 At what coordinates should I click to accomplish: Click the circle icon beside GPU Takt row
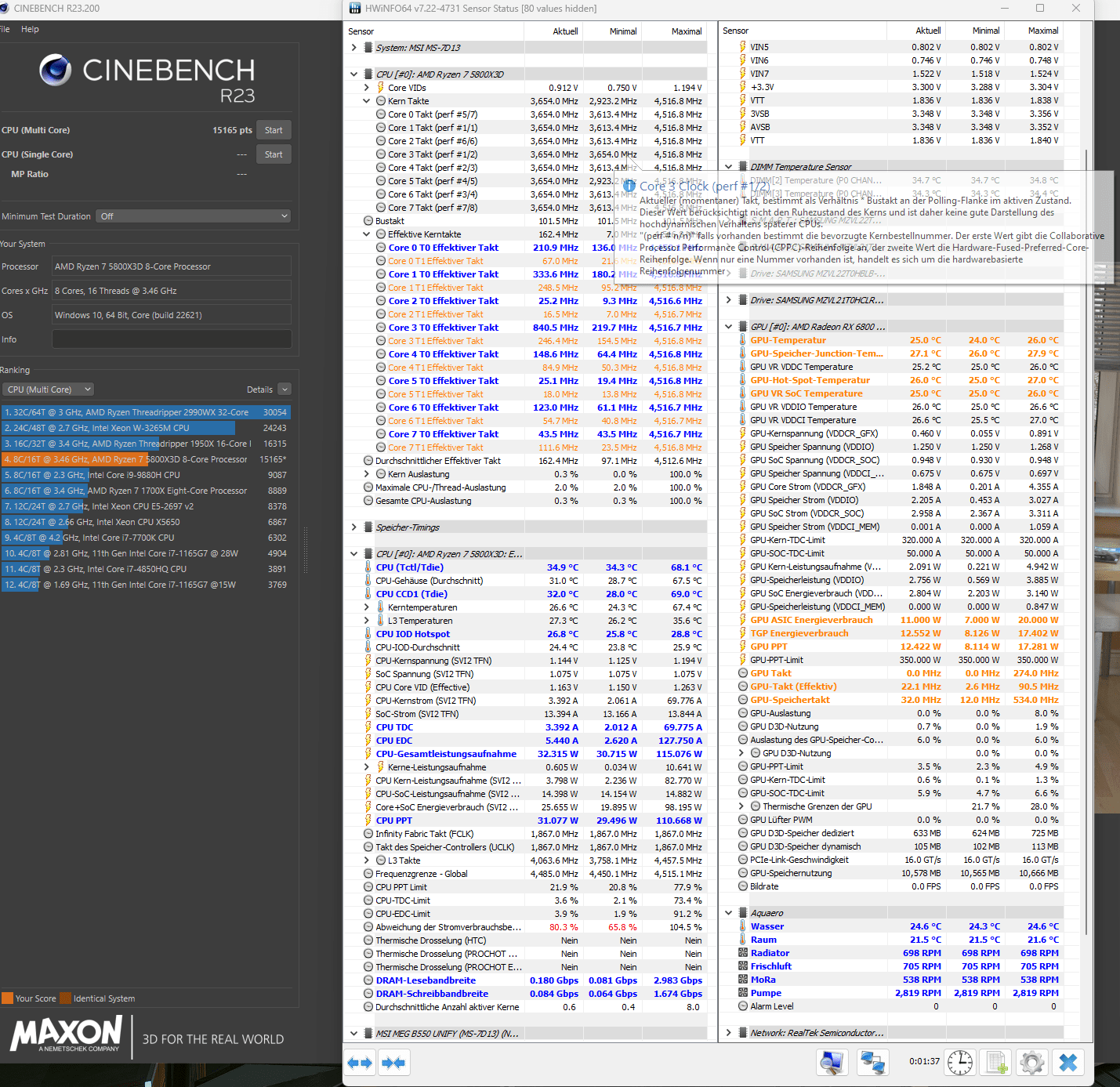[x=743, y=673]
